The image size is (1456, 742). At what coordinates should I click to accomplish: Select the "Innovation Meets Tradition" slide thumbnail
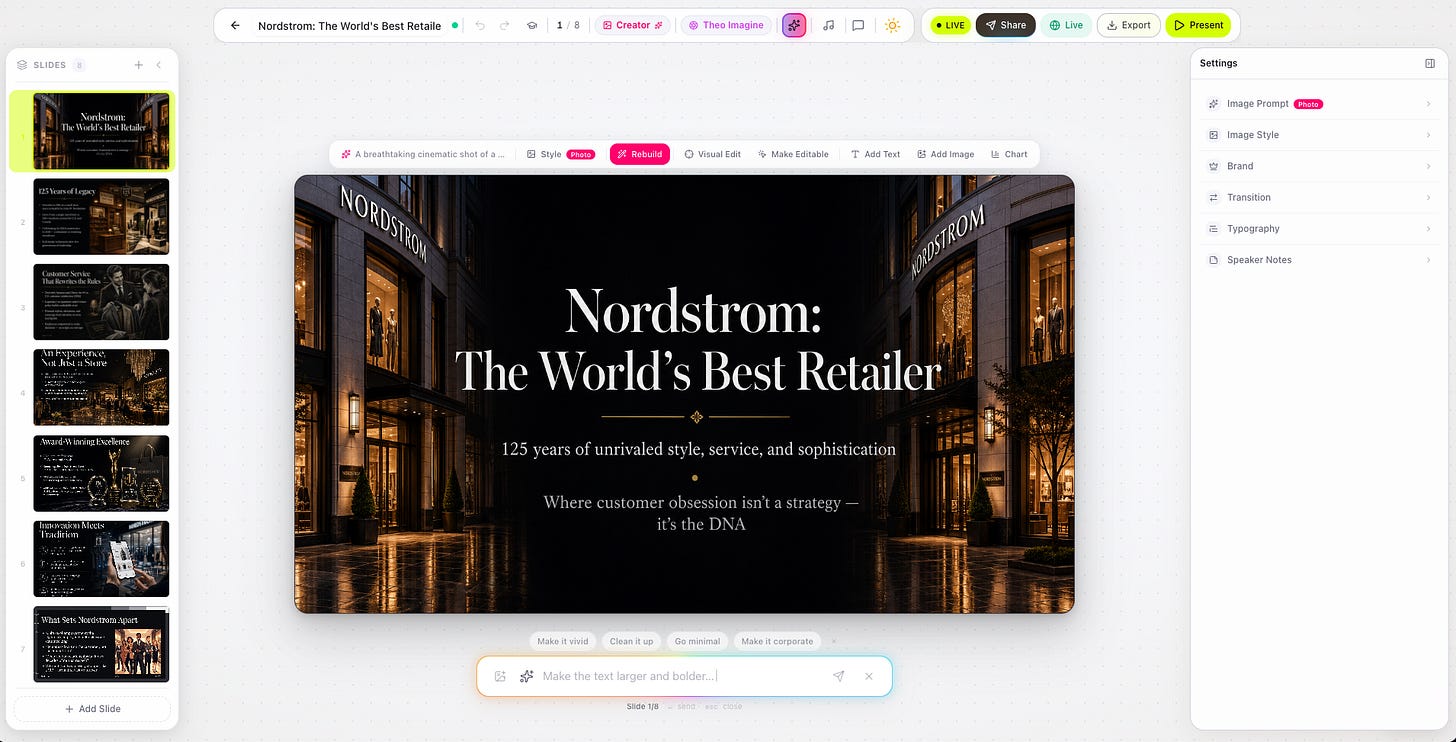[x=101, y=559]
